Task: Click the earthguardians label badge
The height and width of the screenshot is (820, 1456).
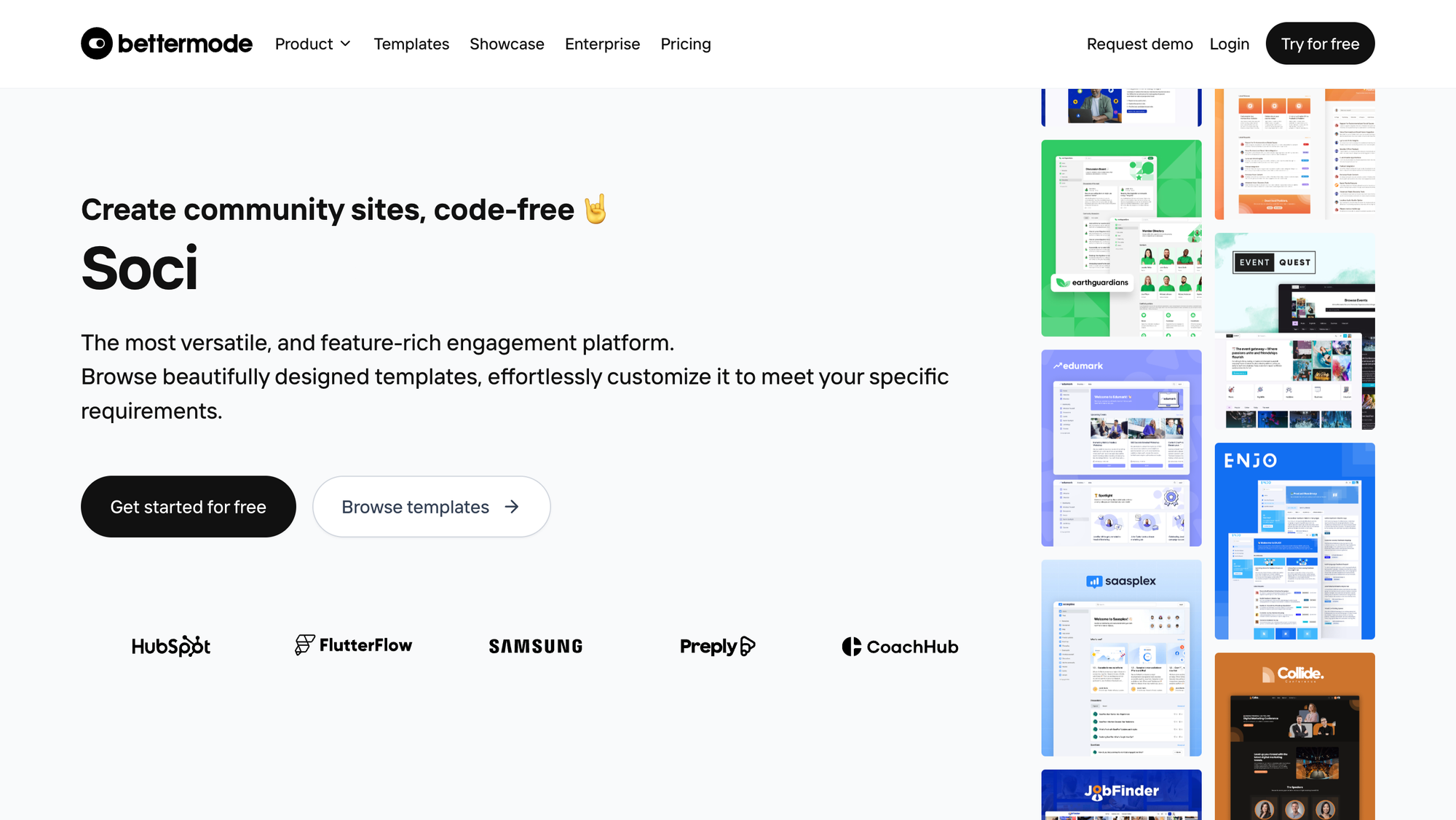Action: (x=1092, y=283)
